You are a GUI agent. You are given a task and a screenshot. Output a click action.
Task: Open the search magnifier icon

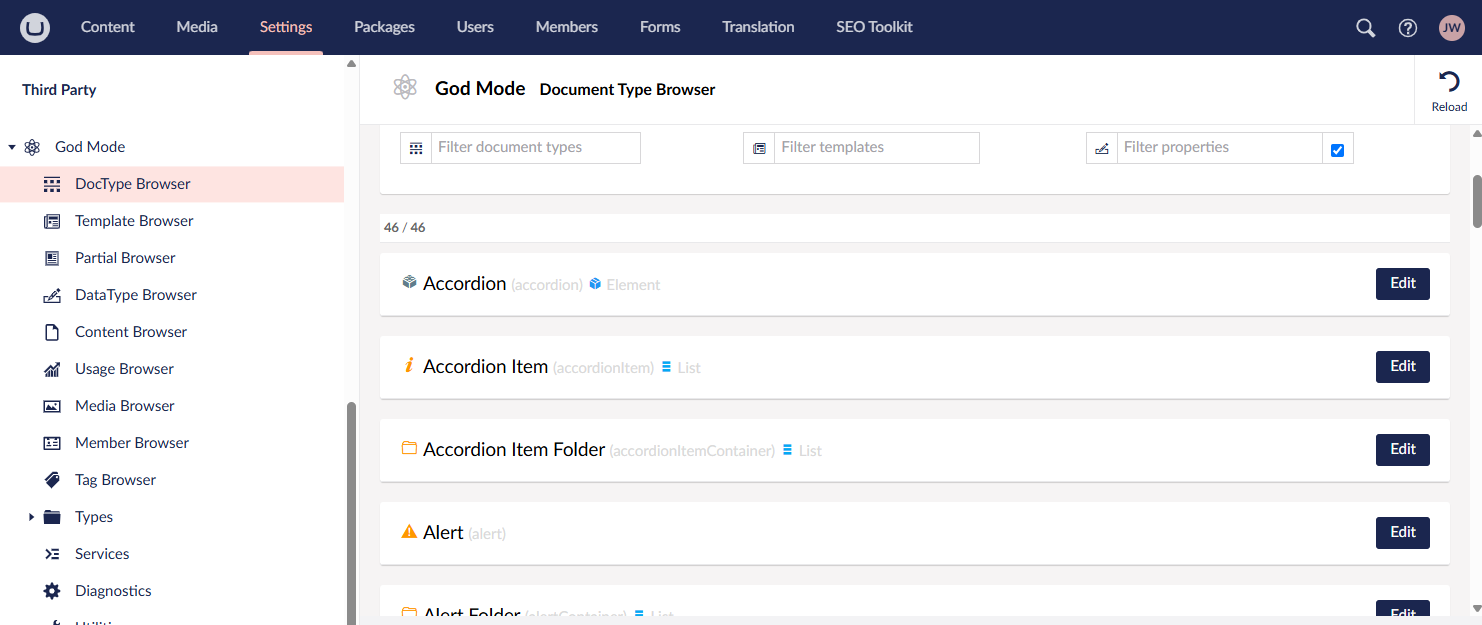[x=1365, y=28]
